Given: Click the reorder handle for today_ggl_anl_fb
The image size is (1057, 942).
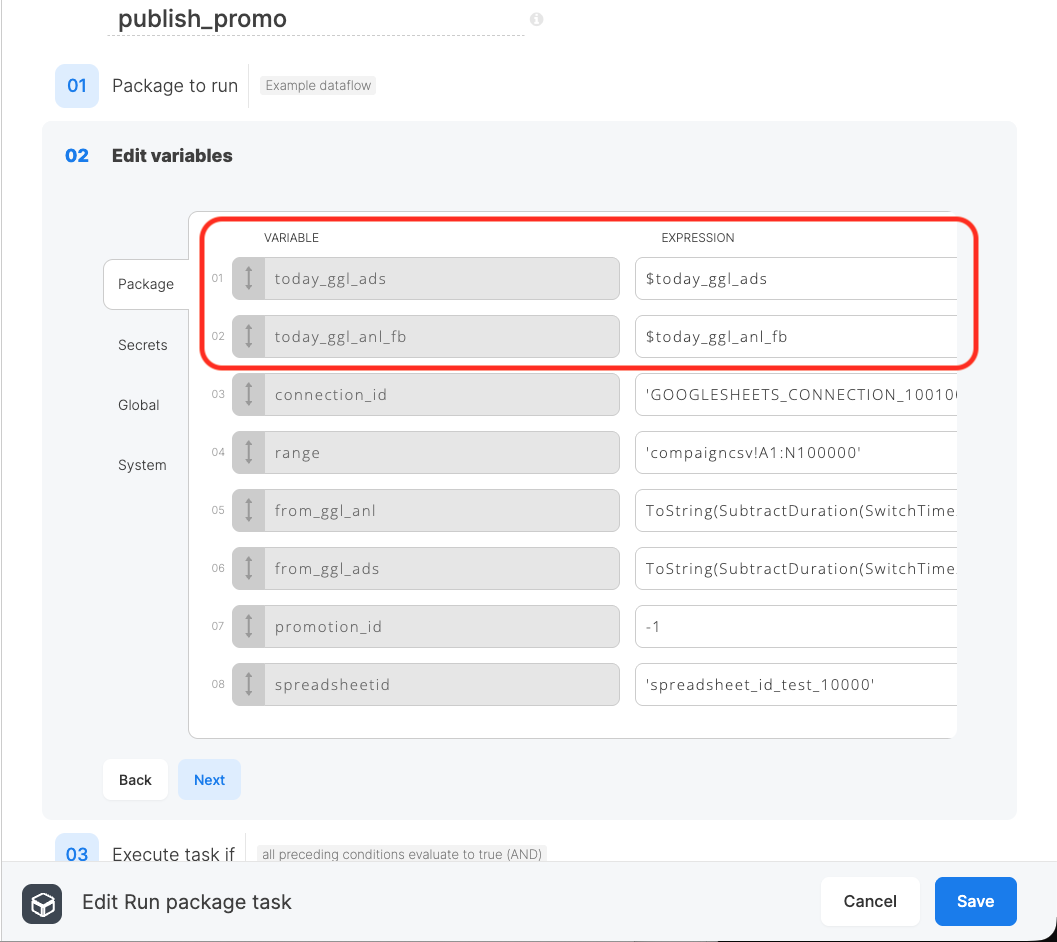Looking at the screenshot, I should 249,336.
